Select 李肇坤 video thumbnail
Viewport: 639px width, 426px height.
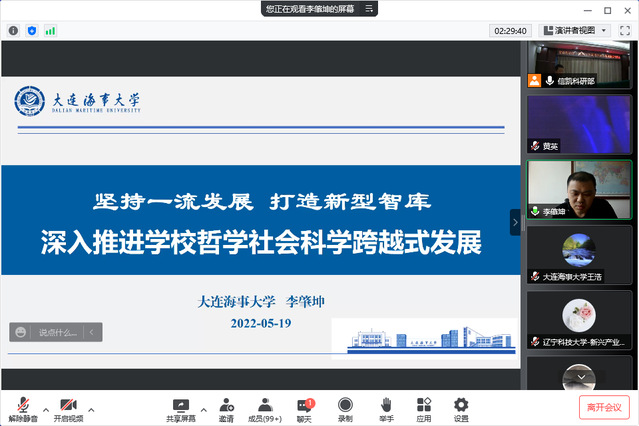(579, 190)
